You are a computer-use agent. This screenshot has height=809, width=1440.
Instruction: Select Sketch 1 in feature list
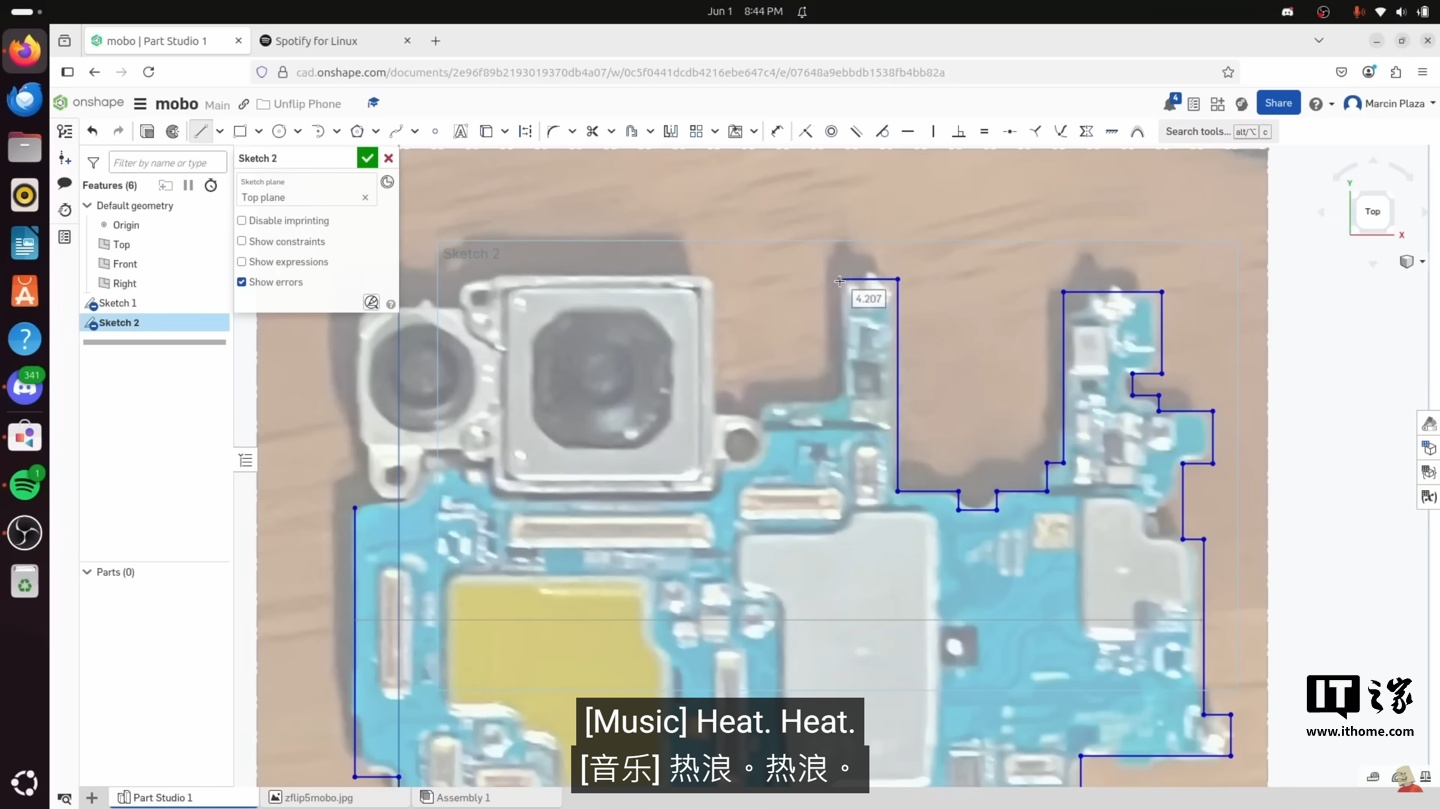pos(117,303)
